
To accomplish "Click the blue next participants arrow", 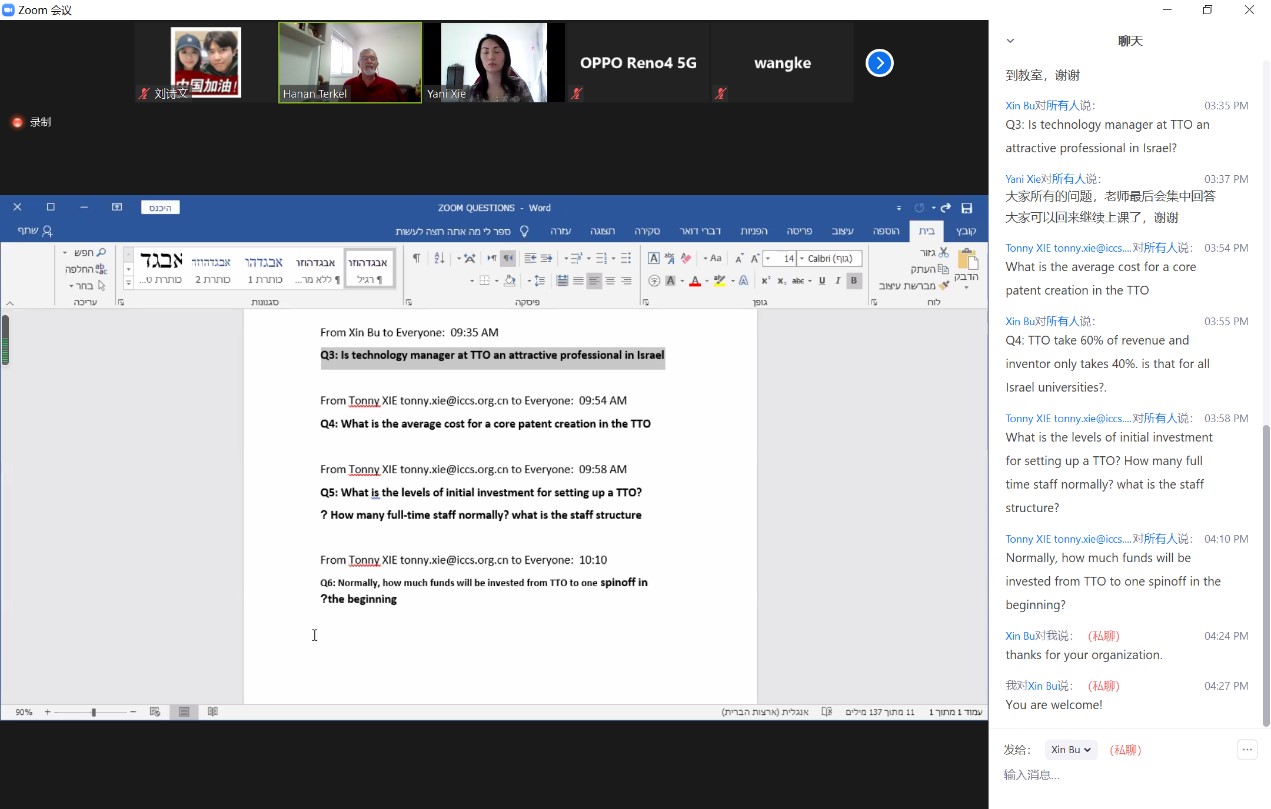I will pos(879,63).
